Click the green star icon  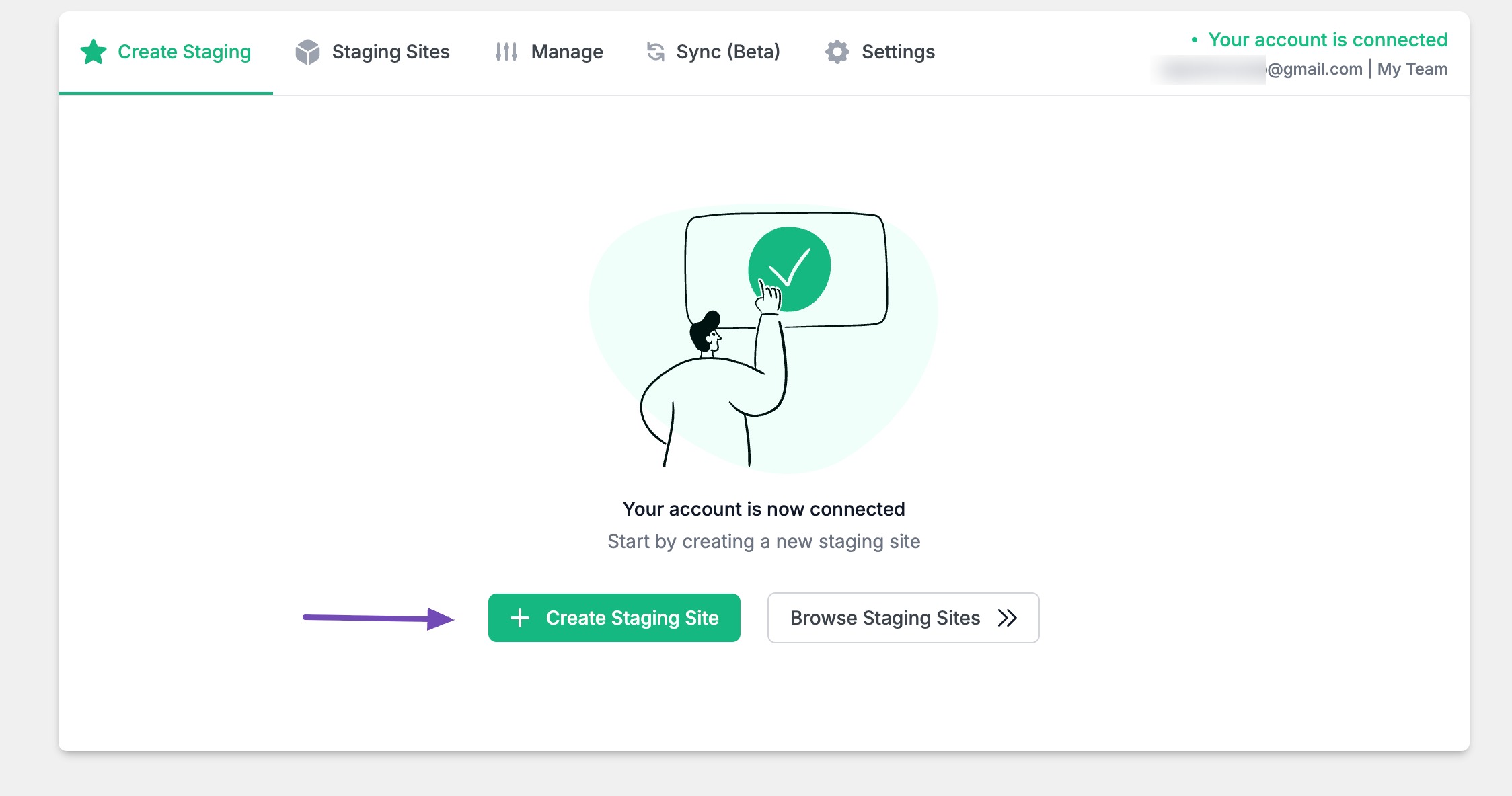pyautogui.click(x=93, y=52)
